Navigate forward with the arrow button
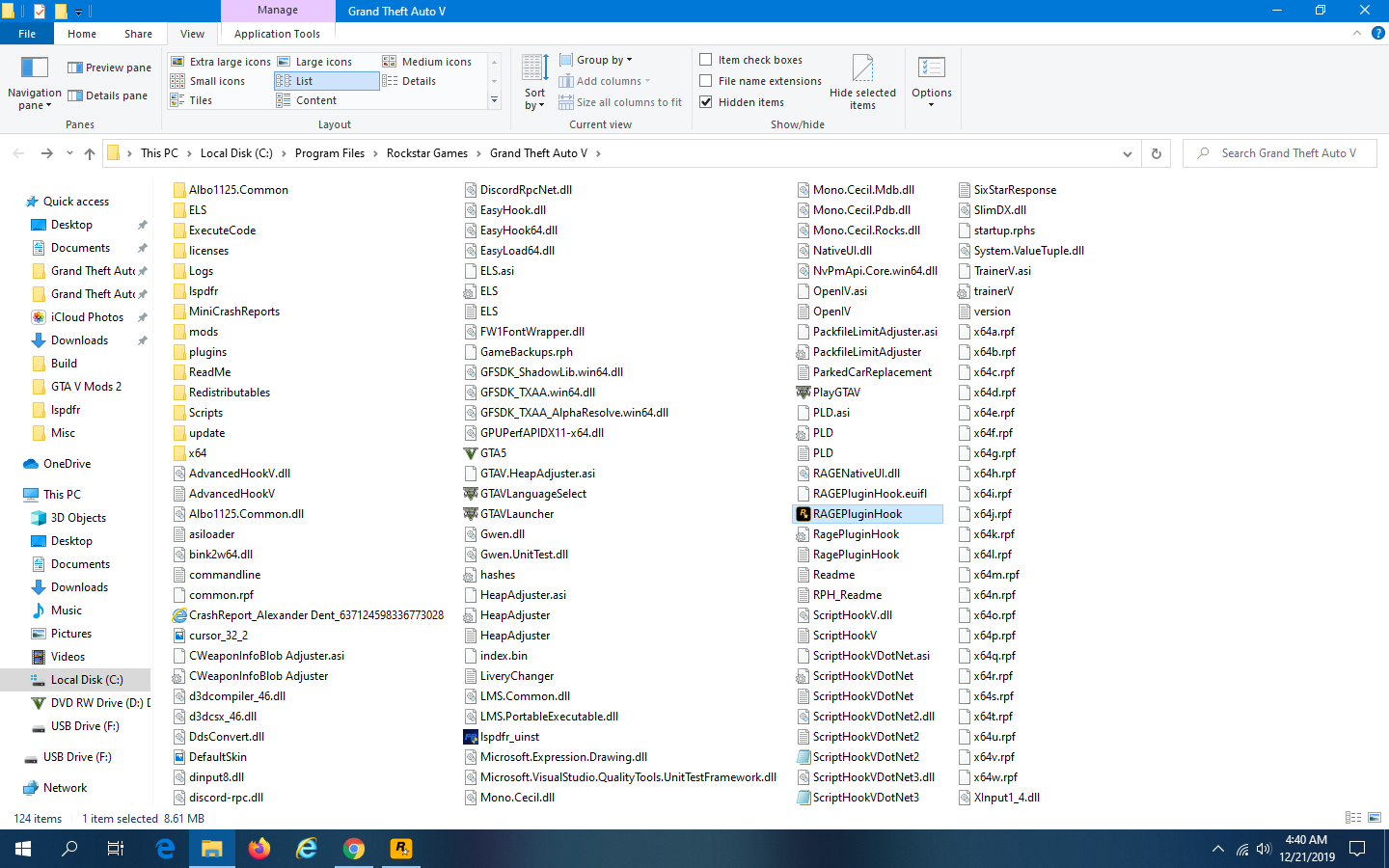 [47, 153]
